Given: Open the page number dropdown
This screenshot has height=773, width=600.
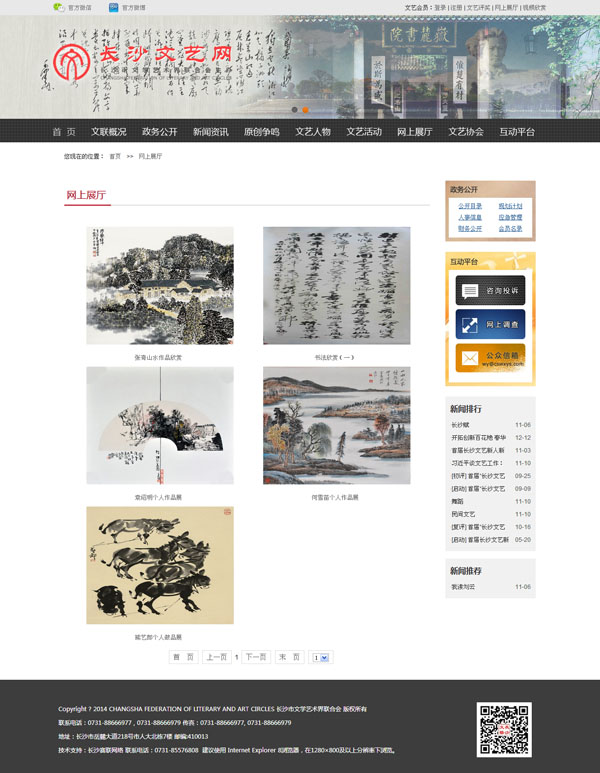Looking at the screenshot, I should 320,657.
